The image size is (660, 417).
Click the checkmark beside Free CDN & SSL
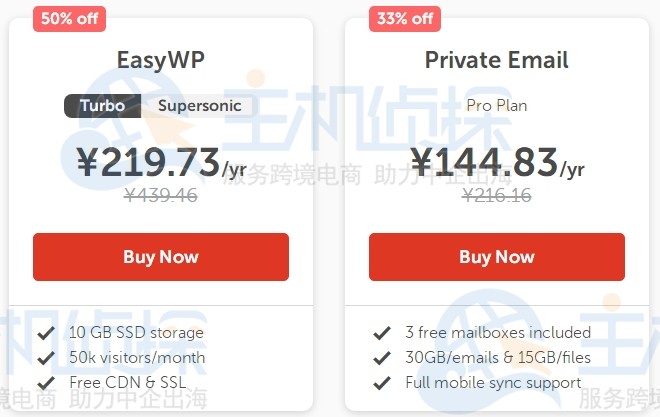[45, 383]
